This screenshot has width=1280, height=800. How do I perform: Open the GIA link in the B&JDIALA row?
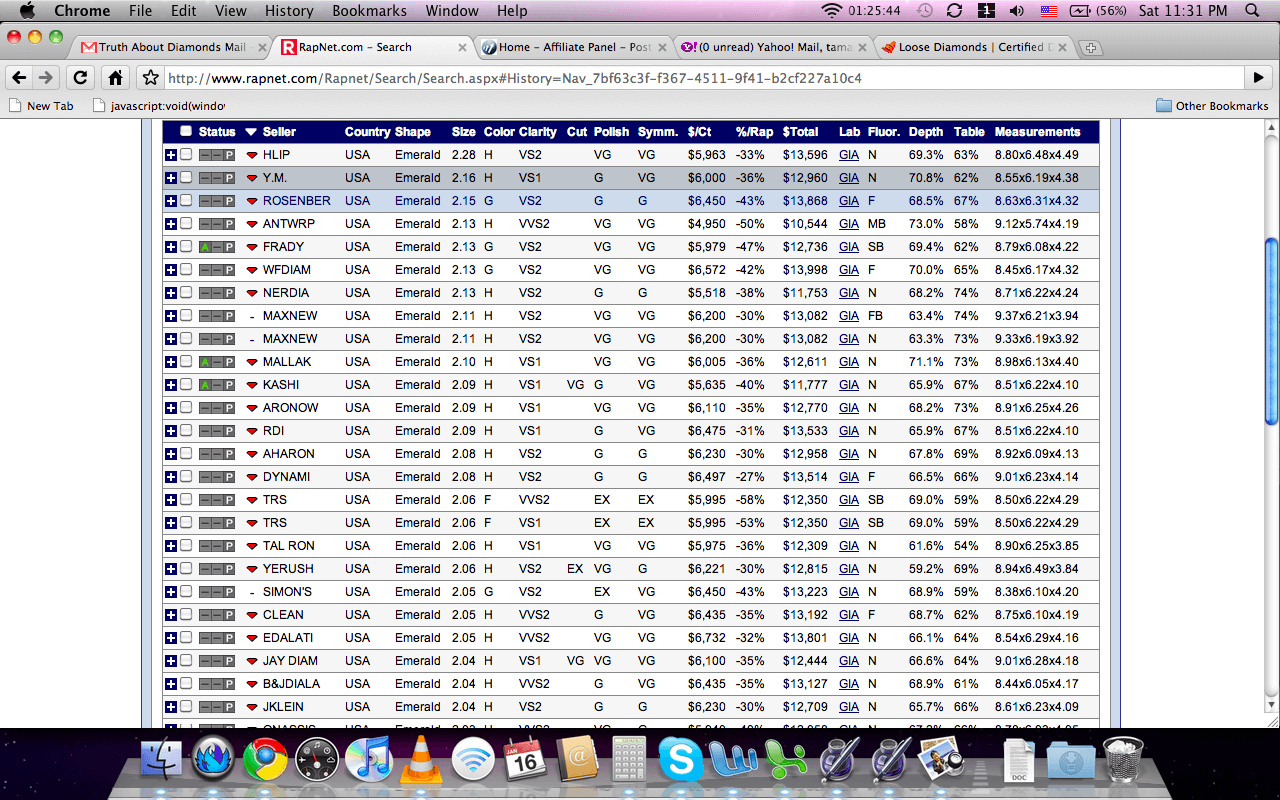click(849, 684)
